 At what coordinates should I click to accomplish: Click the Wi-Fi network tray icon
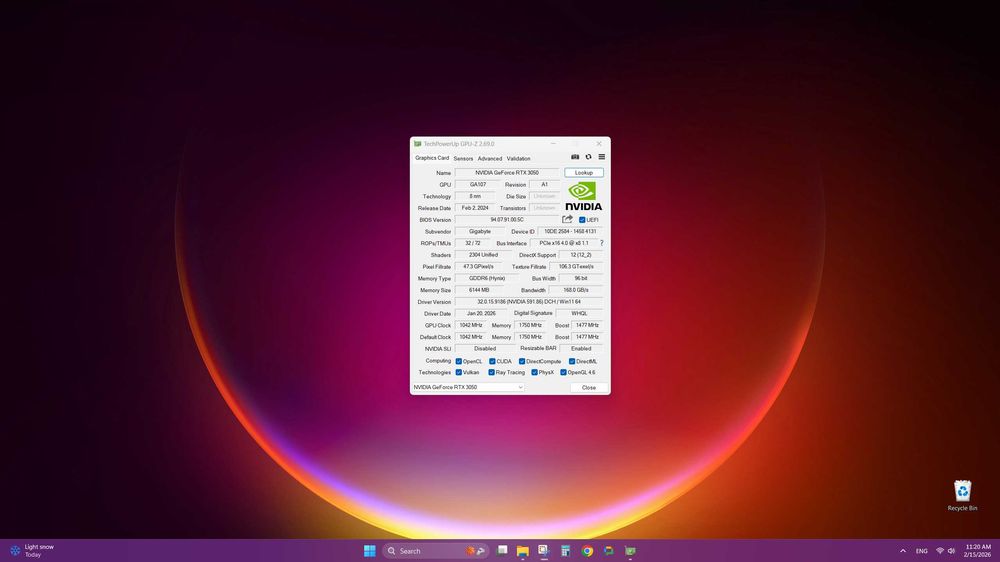[939, 551]
